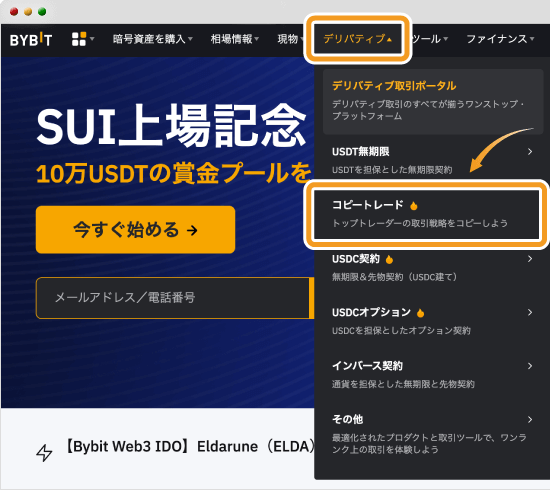Select その他 menu item

pyautogui.click(x=432, y=434)
